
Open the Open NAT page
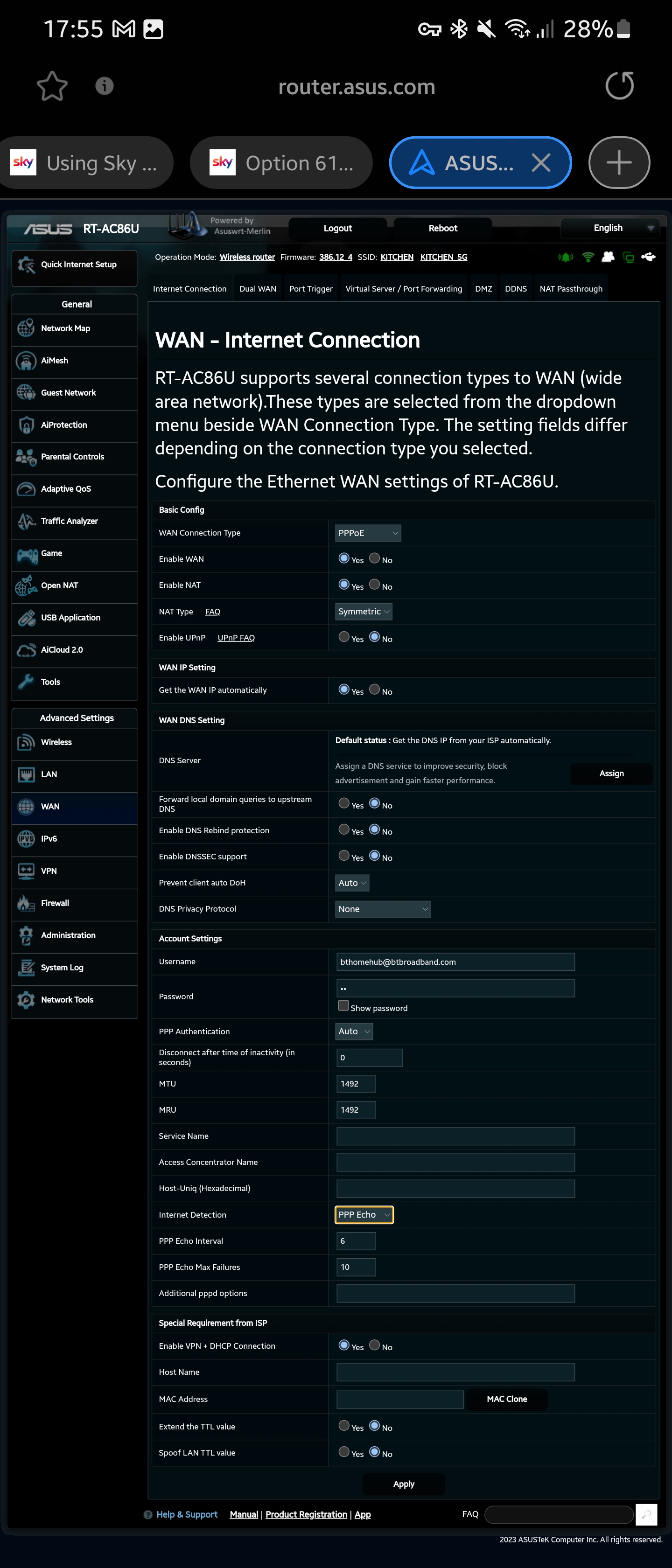(74, 586)
